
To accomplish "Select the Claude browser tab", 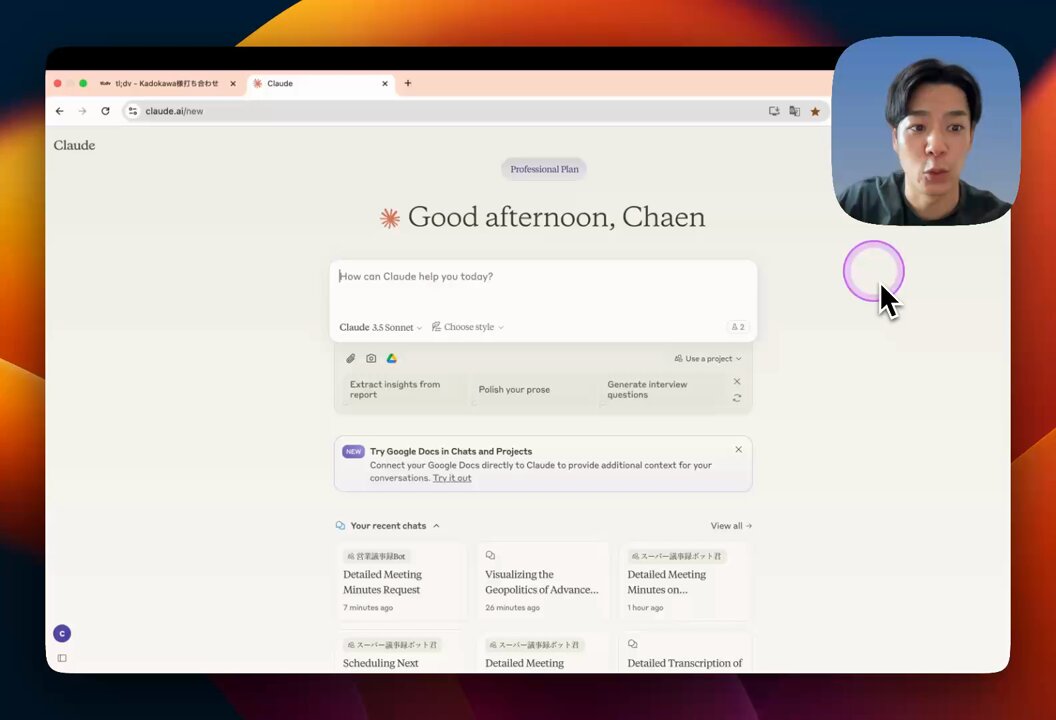I will pos(321,84).
